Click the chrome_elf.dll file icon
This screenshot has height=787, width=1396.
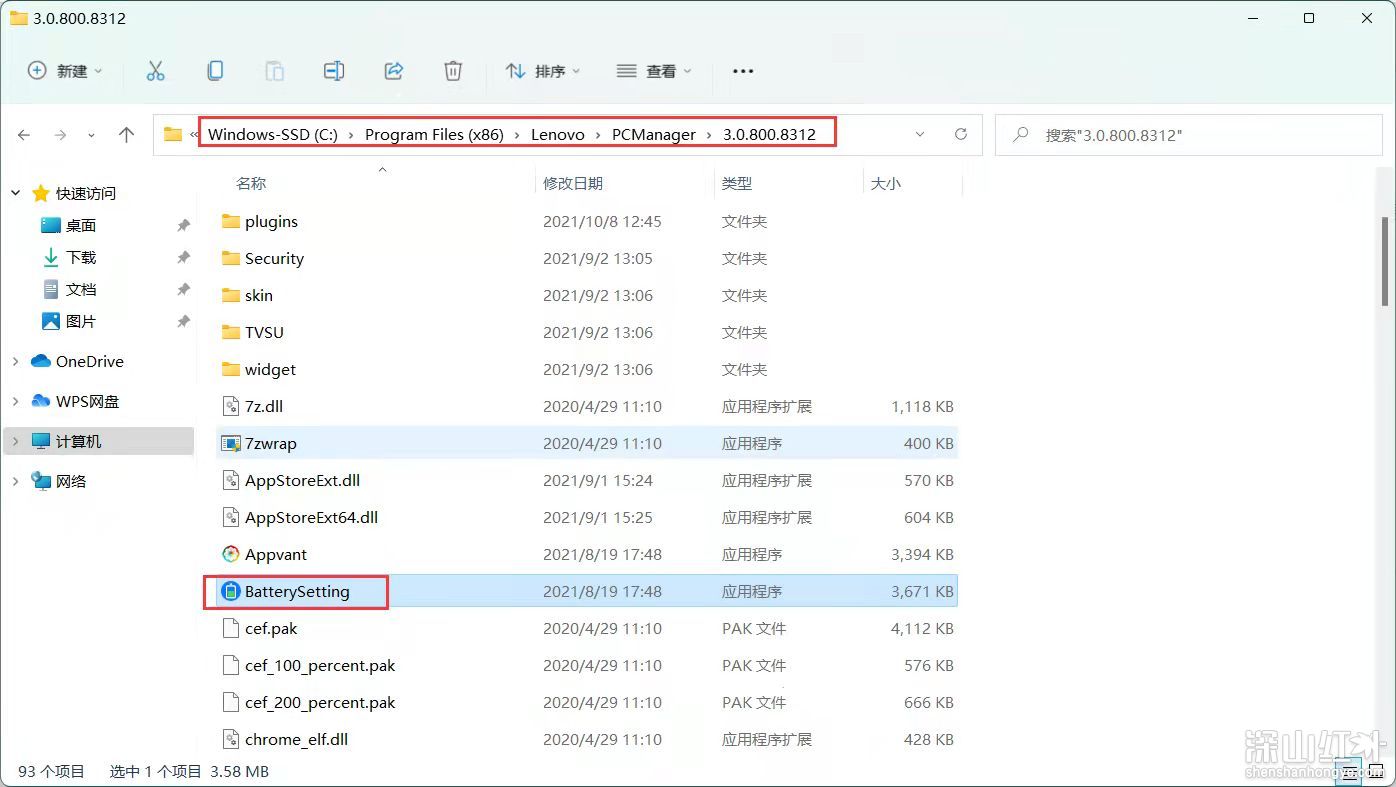click(231, 739)
